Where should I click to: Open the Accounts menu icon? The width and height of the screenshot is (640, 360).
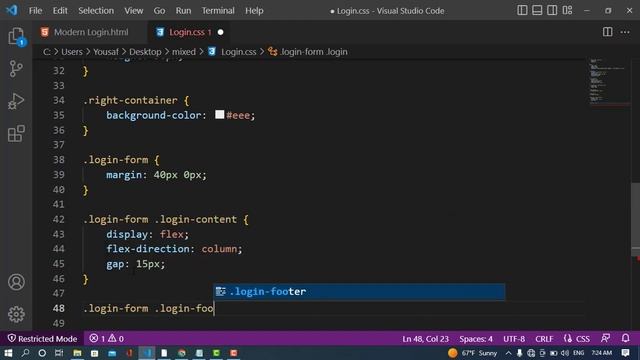tap(16, 282)
